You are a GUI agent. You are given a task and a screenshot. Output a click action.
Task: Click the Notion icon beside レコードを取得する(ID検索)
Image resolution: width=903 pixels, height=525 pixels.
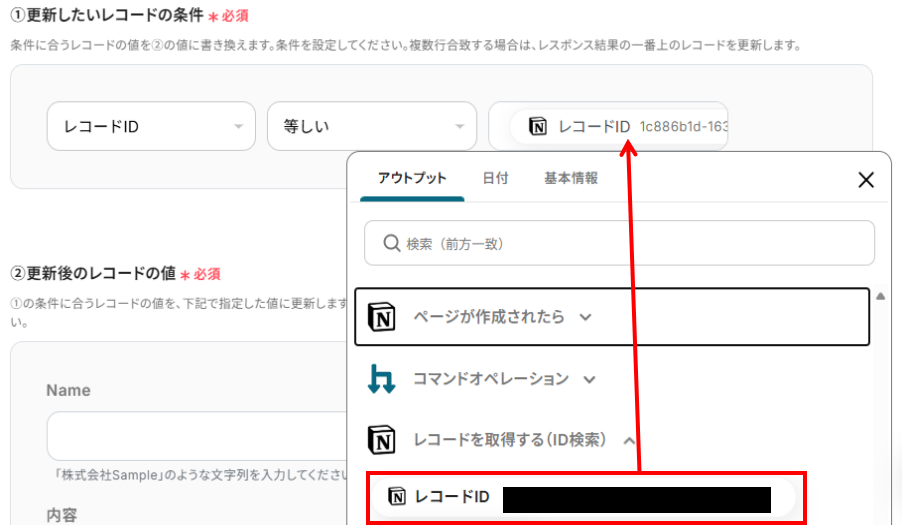coord(381,440)
